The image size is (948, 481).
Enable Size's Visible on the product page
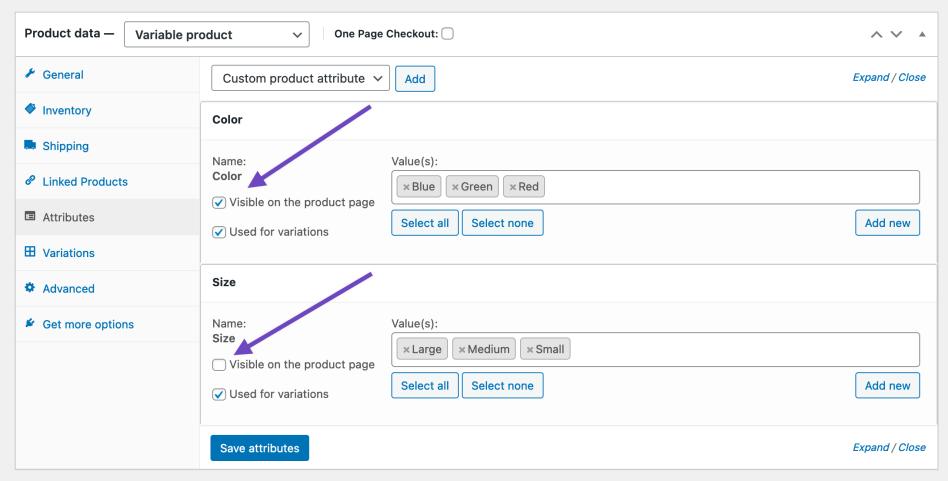point(219,365)
